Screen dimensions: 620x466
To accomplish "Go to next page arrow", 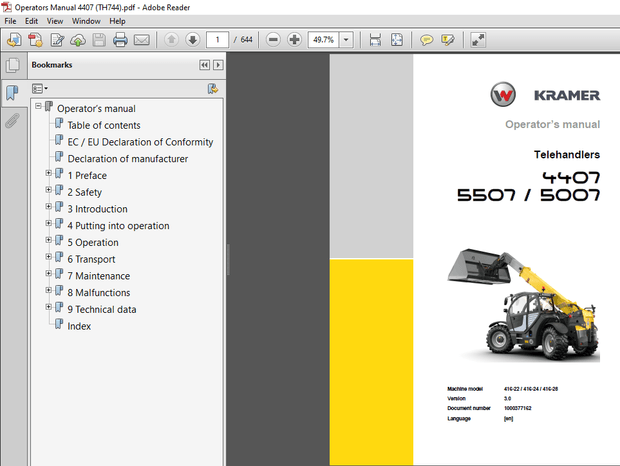I will point(193,40).
